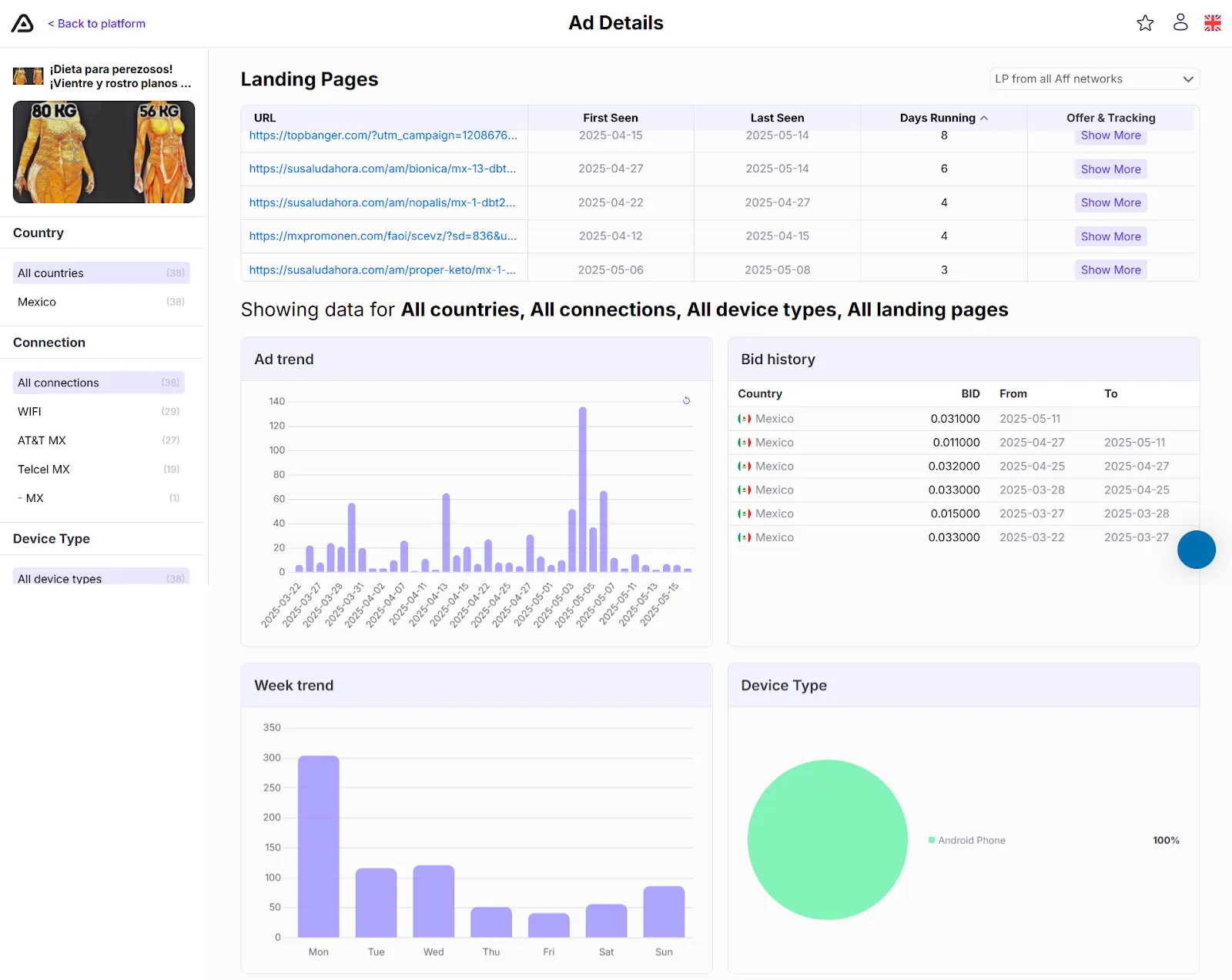This screenshot has width=1232, height=980.
Task: Open the 80 KG ad creative image
Action: point(104,152)
